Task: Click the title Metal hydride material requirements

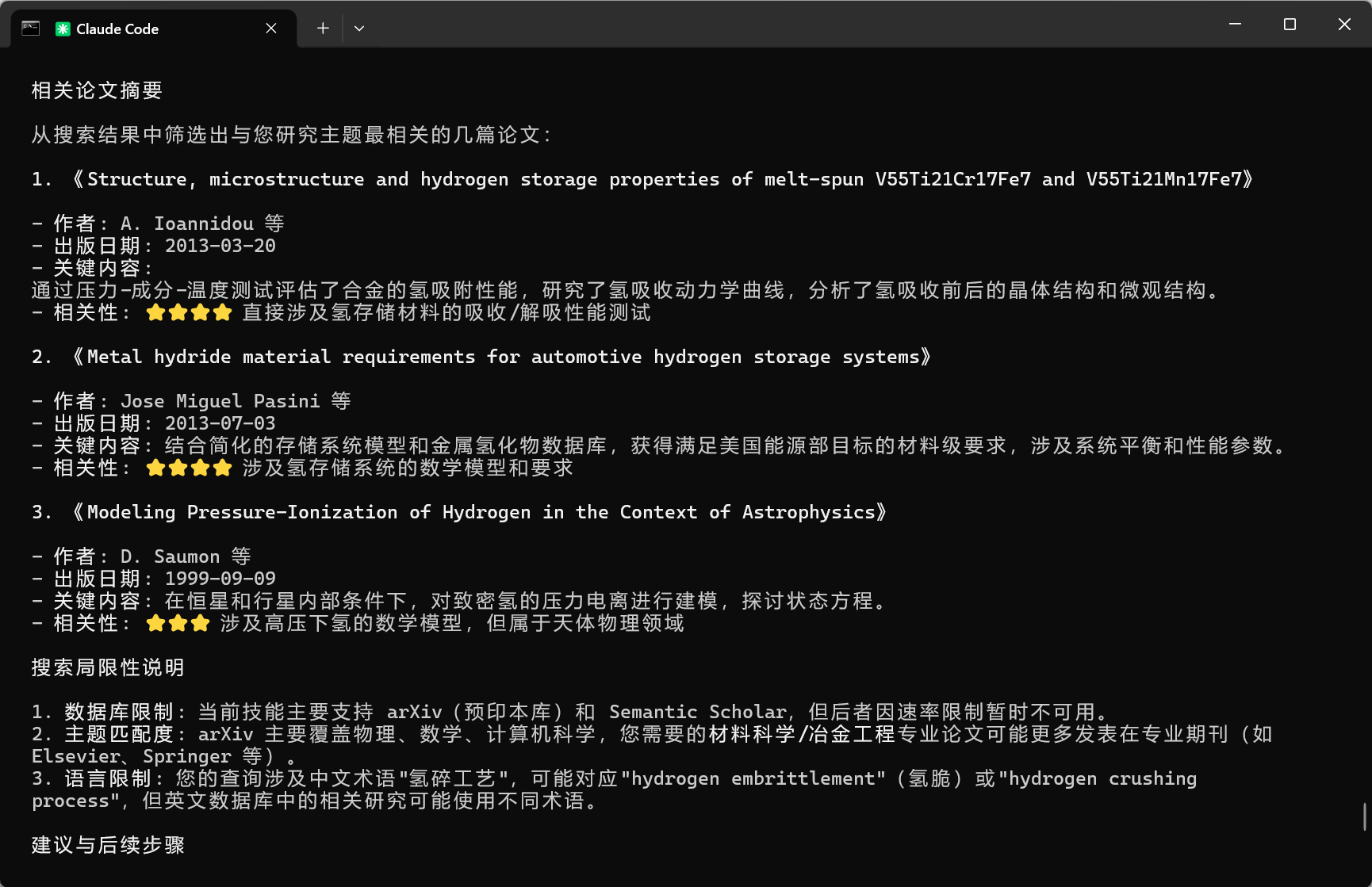Action: pos(500,357)
